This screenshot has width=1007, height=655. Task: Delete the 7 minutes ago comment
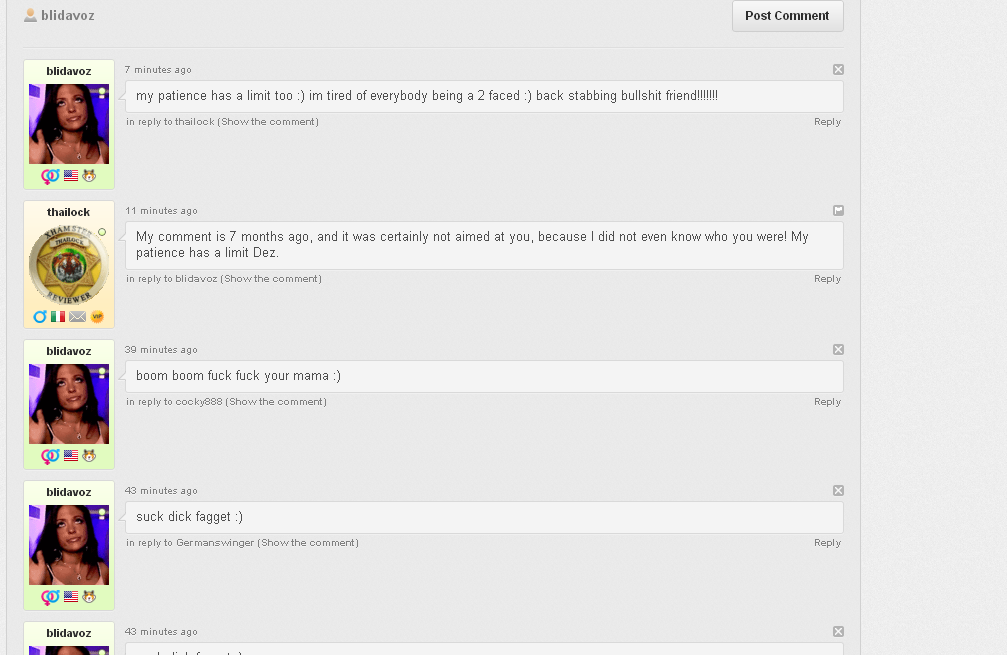[x=838, y=70]
